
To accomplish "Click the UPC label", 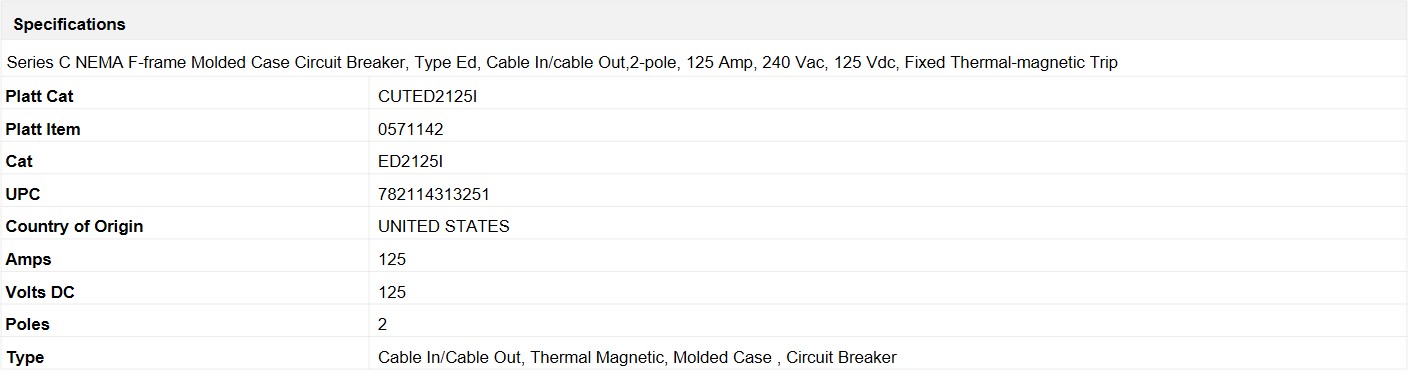I will 23,194.
